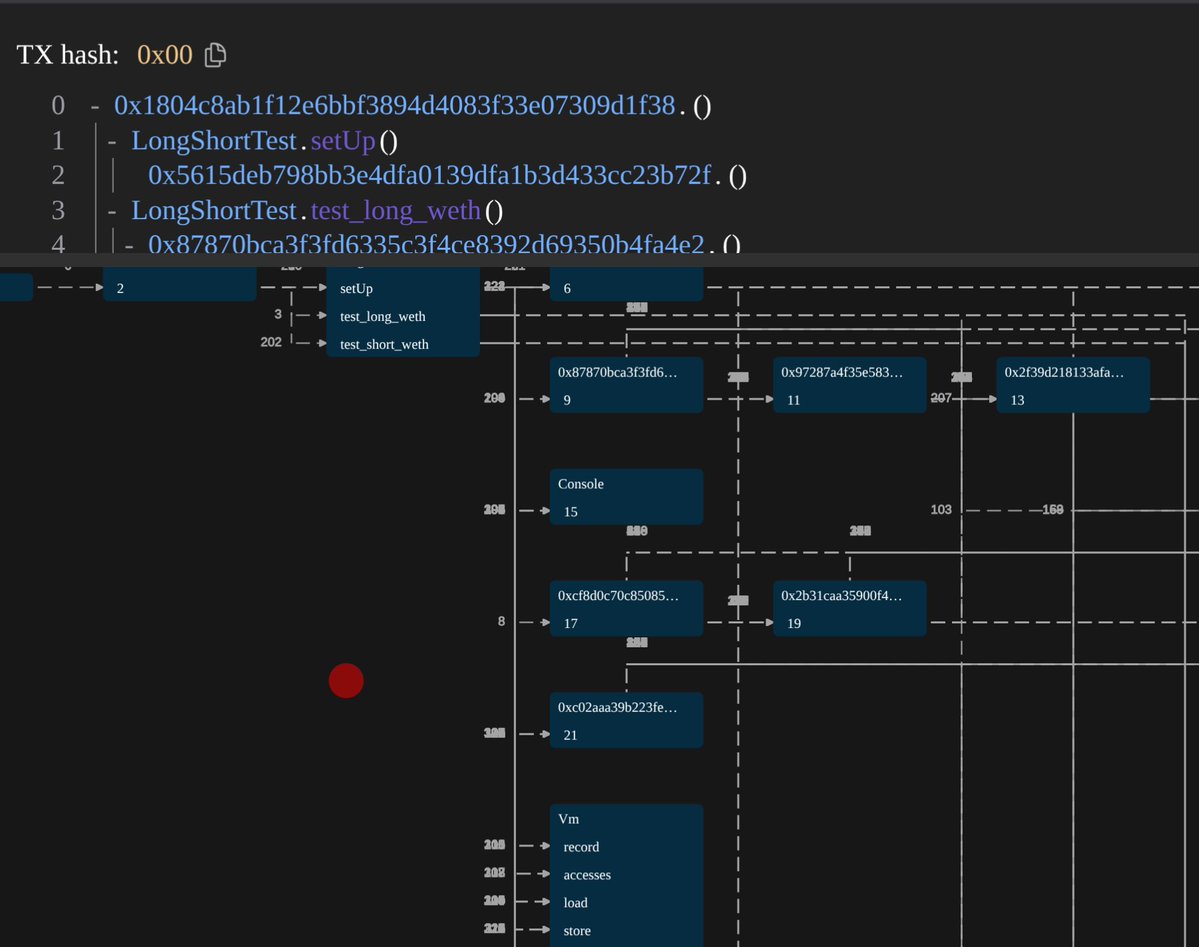Click the red circle marker on the canvas
Image resolution: width=1199 pixels, height=947 pixels.
click(346, 681)
